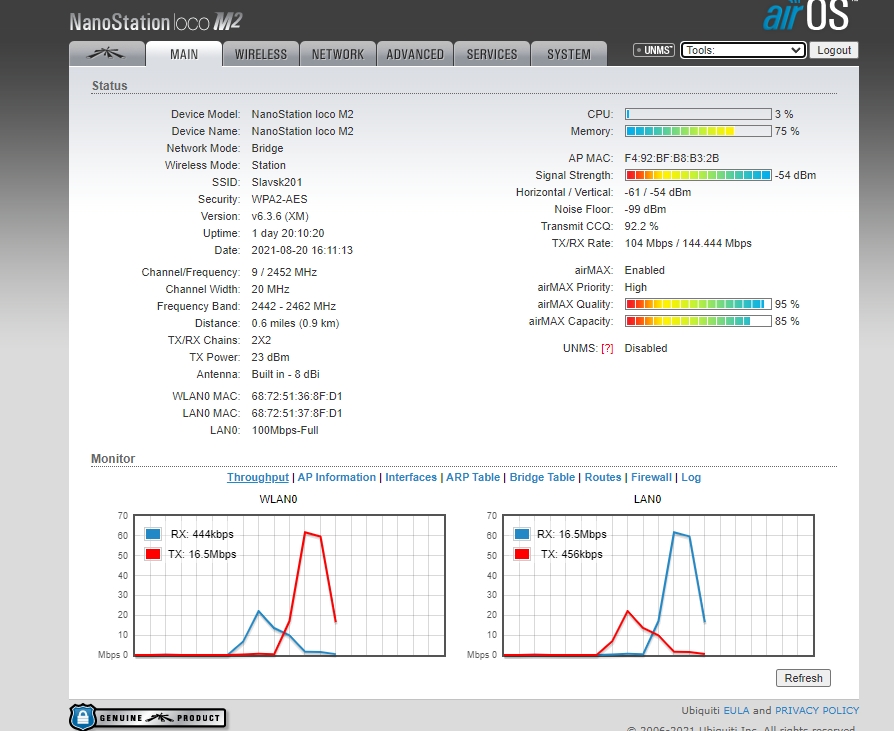This screenshot has width=894, height=731.
Task: Open the Bridge Table link
Action: coord(542,477)
